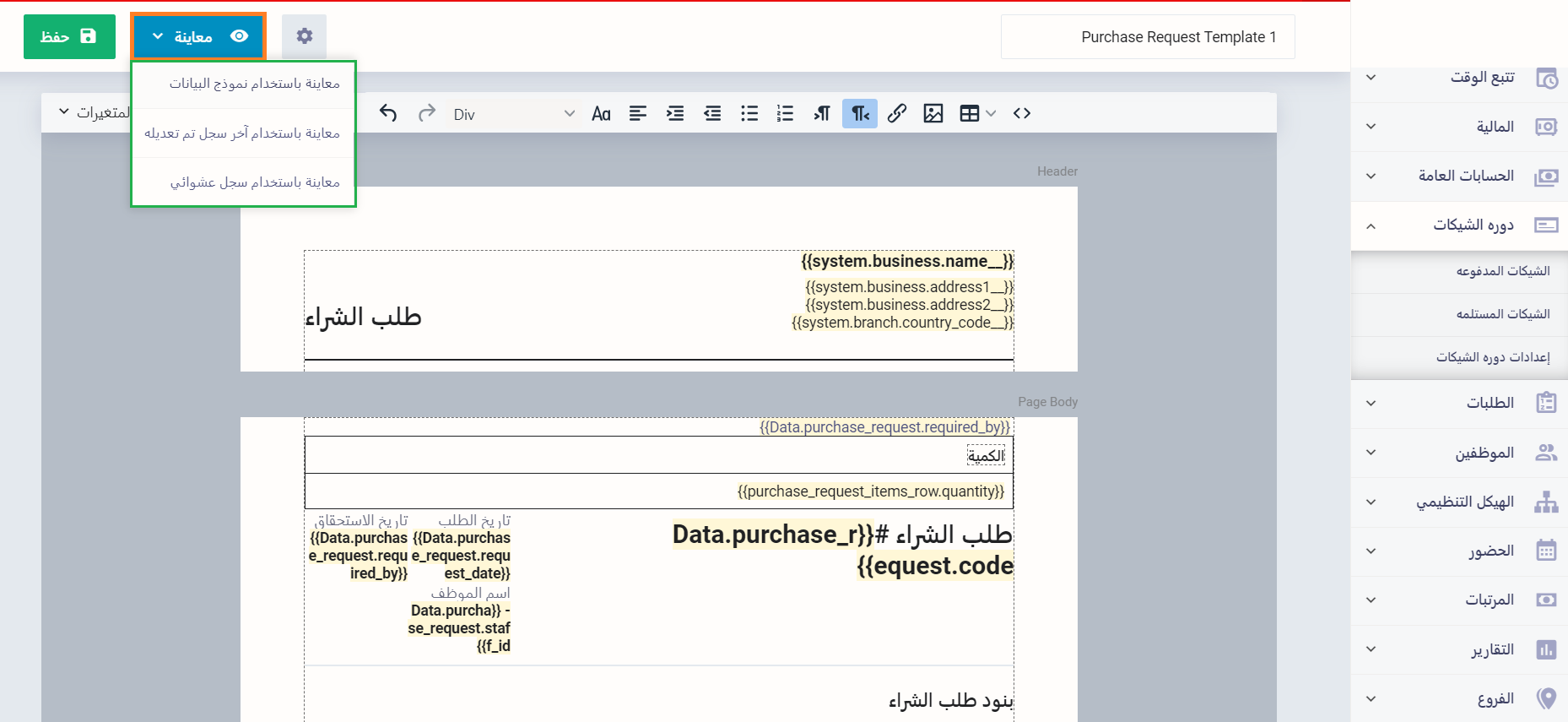
Task: Click the green حفظ save button
Action: point(69,36)
